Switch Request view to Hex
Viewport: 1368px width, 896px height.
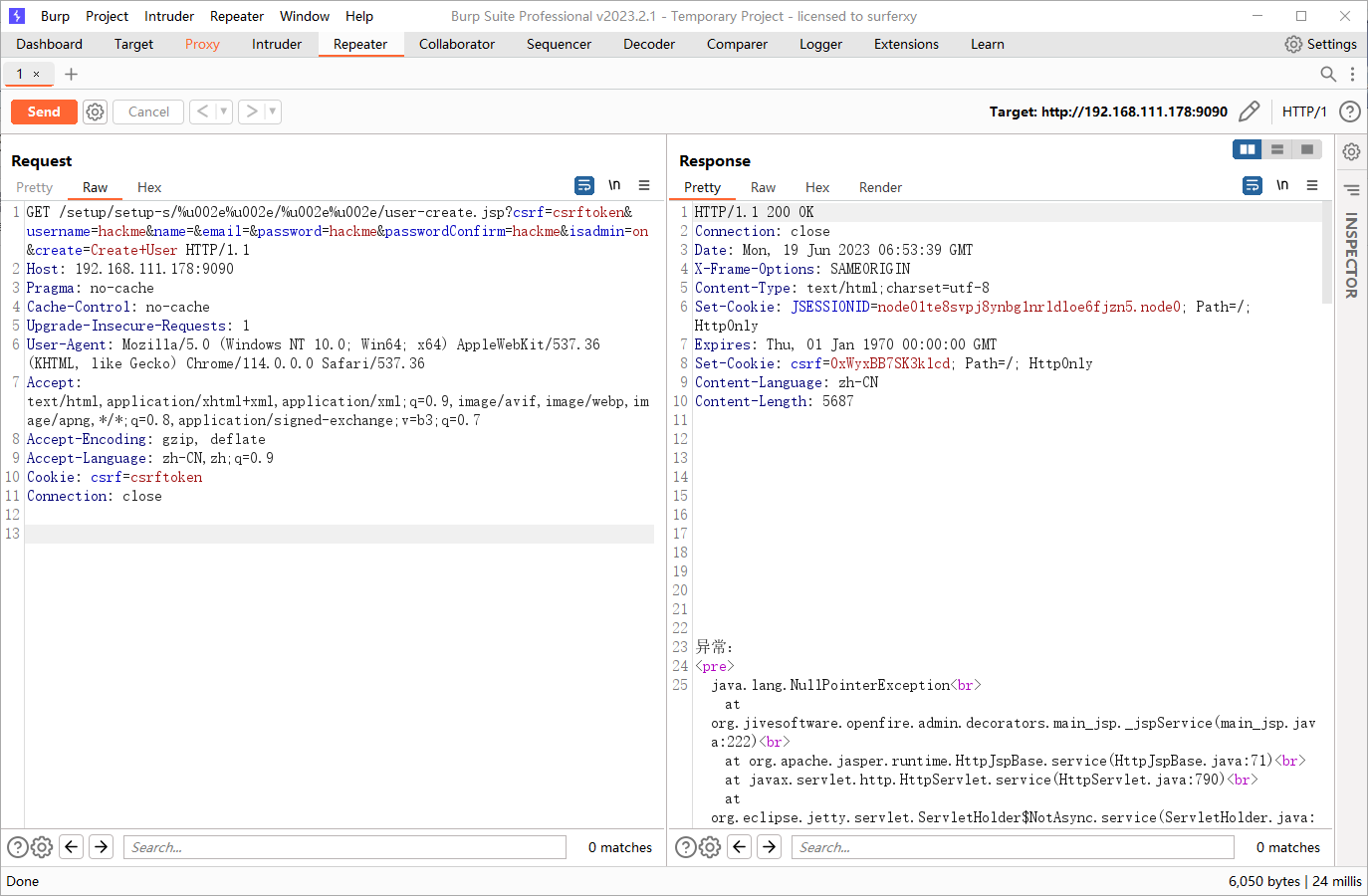149,187
